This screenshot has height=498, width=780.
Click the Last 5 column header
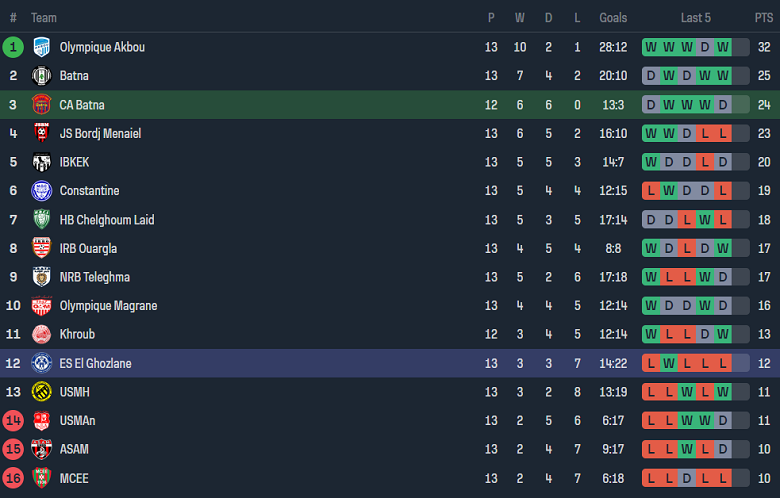click(695, 18)
